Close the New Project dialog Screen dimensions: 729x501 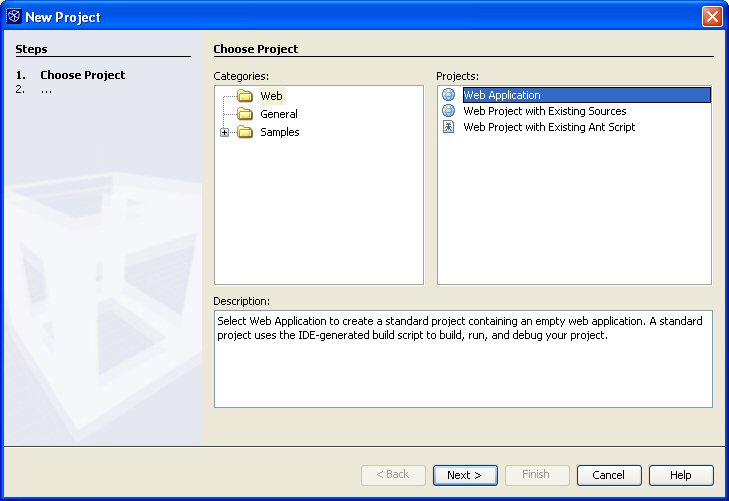click(712, 17)
